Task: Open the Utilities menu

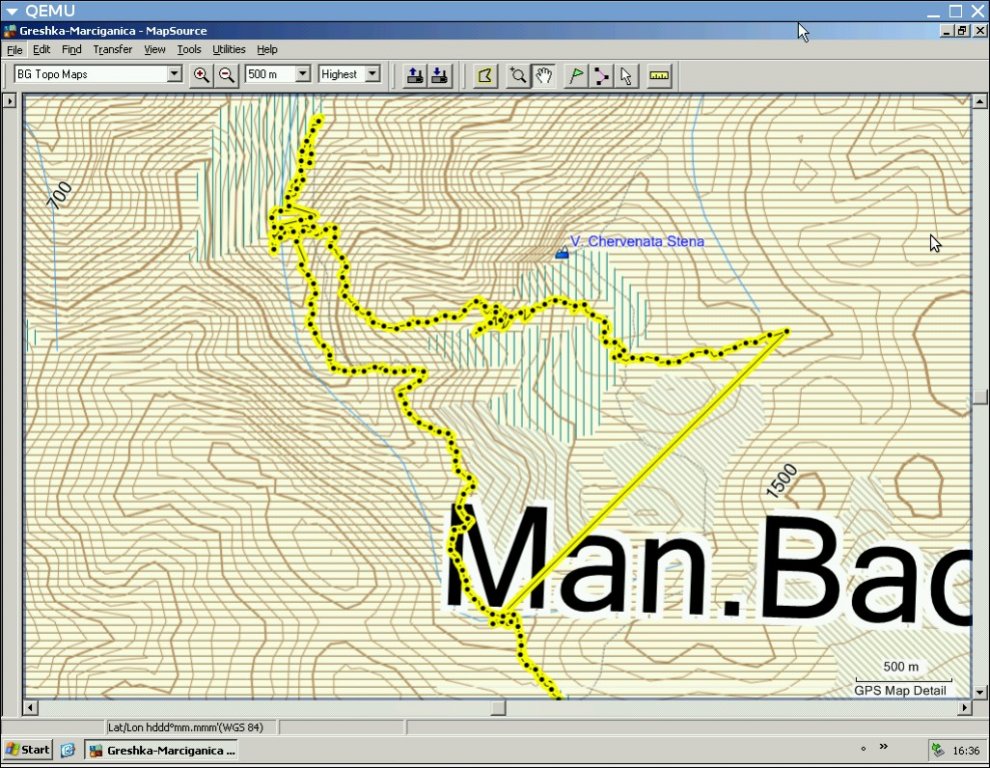Action: click(x=229, y=49)
